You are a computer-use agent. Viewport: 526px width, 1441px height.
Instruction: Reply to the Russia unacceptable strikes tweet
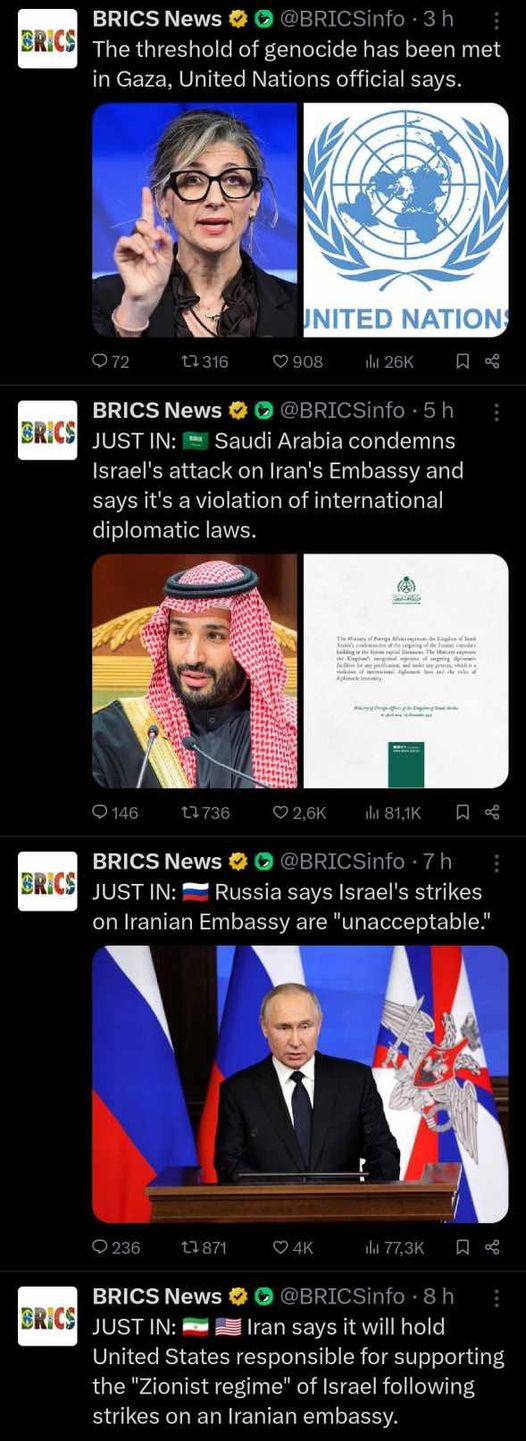116,1247
